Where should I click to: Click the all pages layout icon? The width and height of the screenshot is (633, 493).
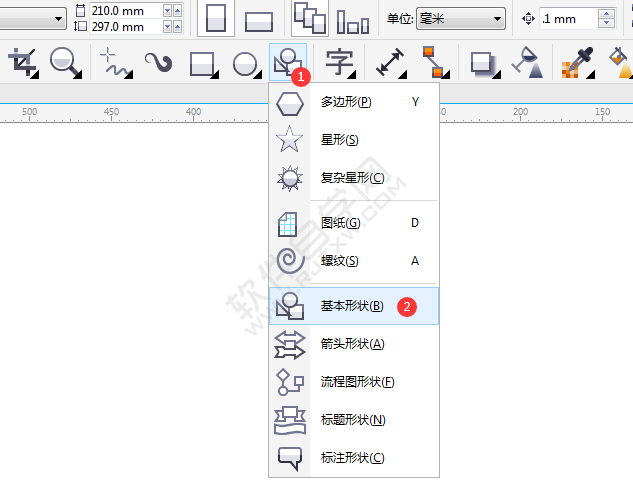coord(310,18)
